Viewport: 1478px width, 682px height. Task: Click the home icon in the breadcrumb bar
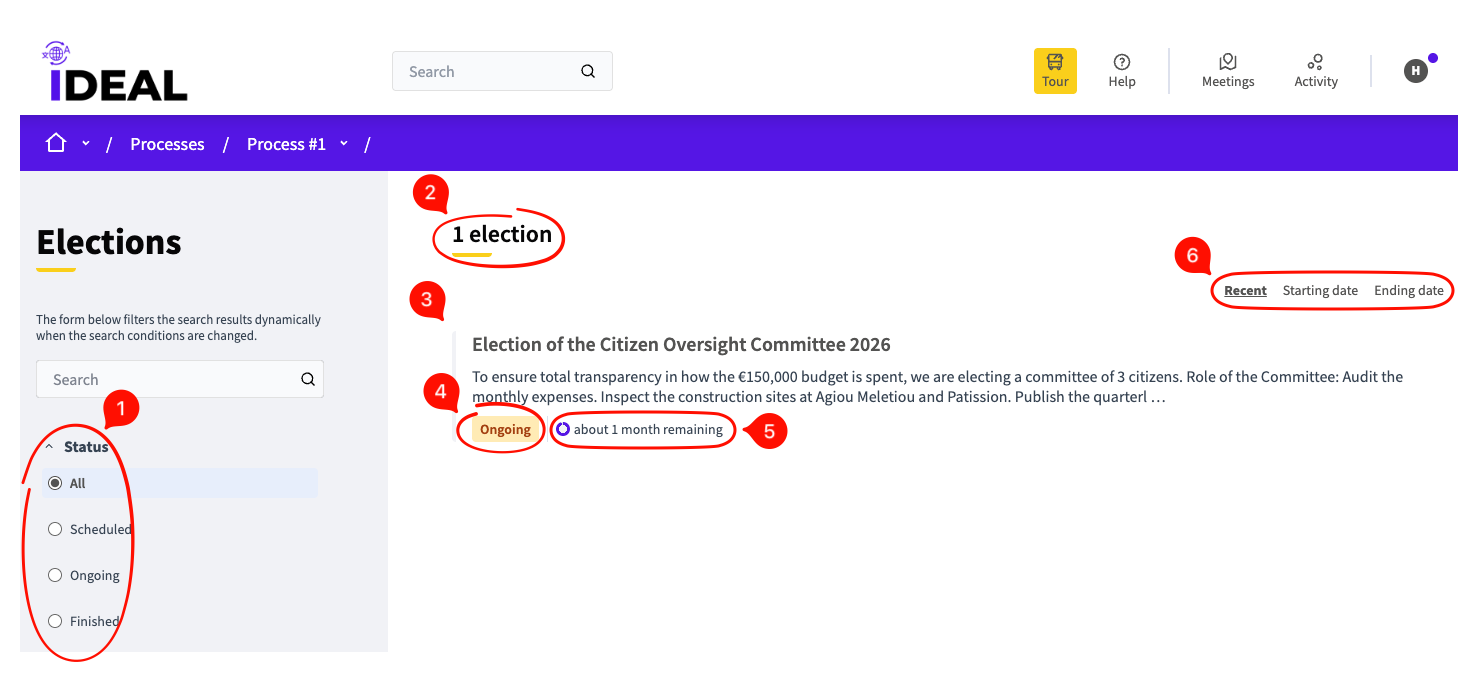pos(55,142)
